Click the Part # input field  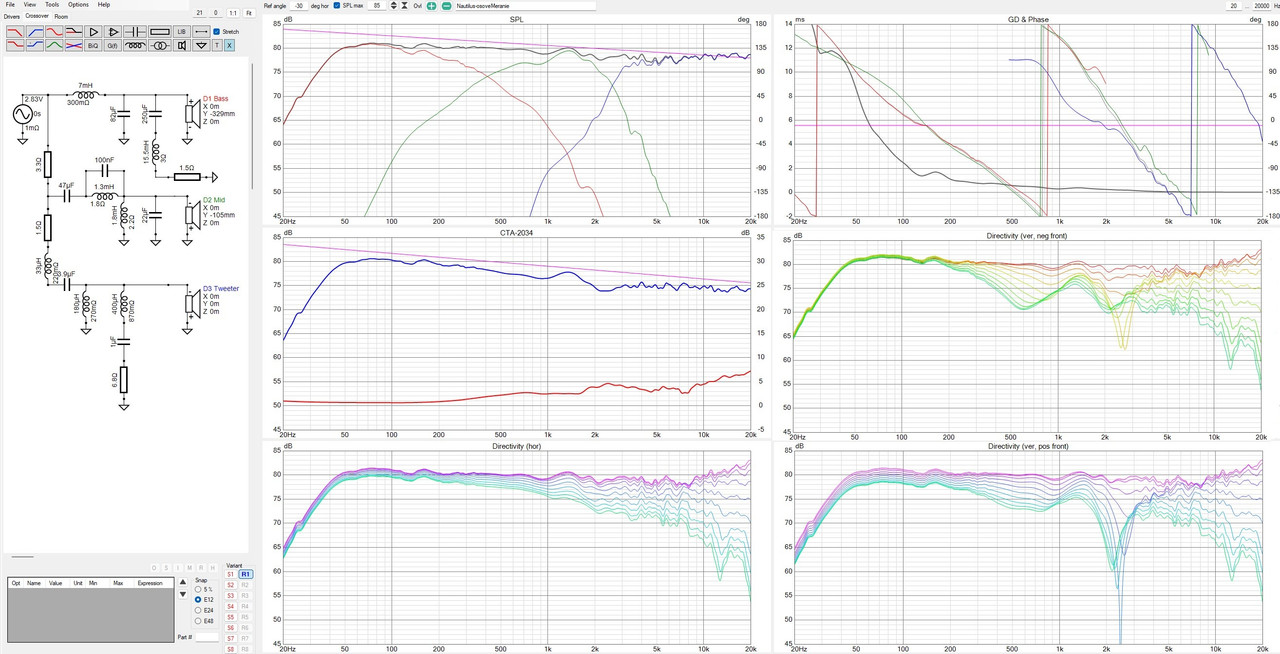[x=207, y=637]
